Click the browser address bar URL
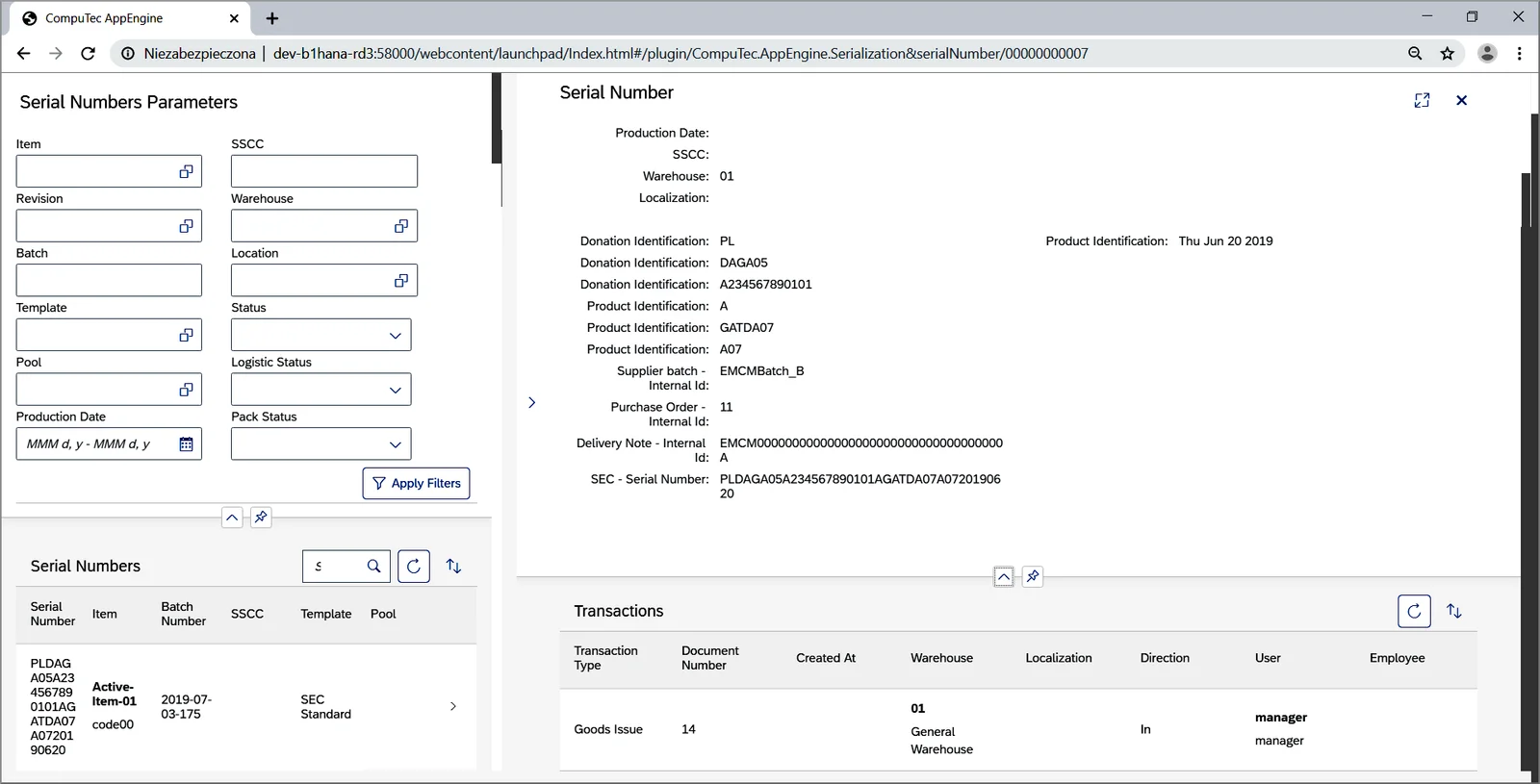Viewport: 1540px width, 784px height. click(x=680, y=54)
